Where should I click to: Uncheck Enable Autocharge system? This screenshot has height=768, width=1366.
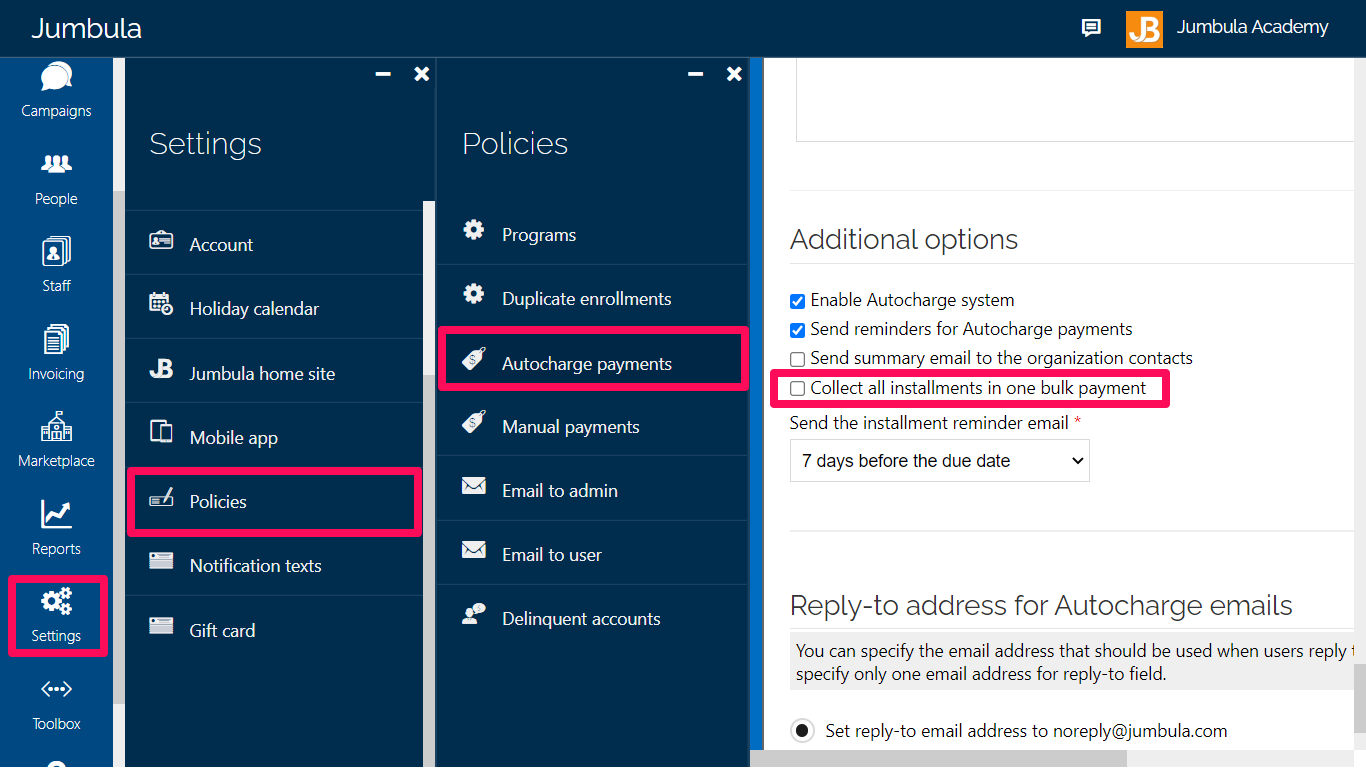coord(798,301)
